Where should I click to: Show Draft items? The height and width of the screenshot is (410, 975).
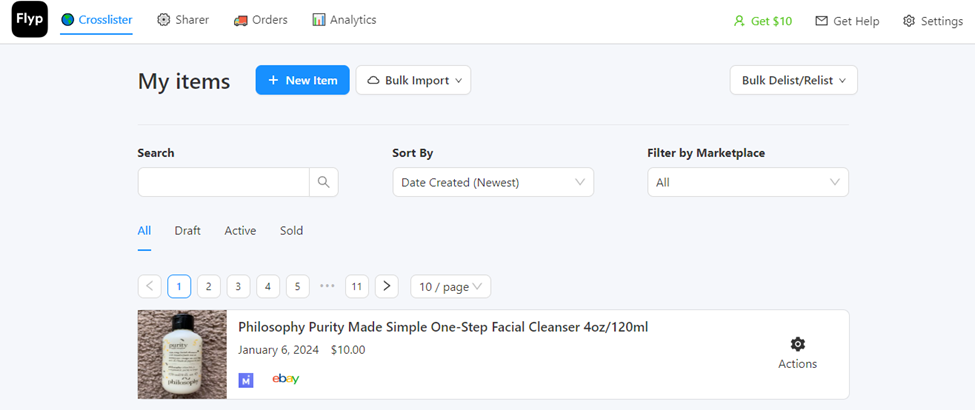click(188, 231)
